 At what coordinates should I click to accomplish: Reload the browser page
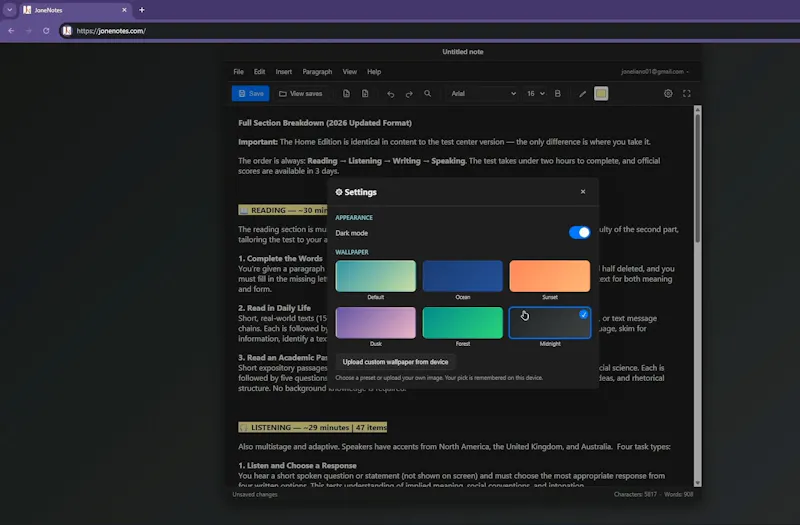pyautogui.click(x=46, y=31)
